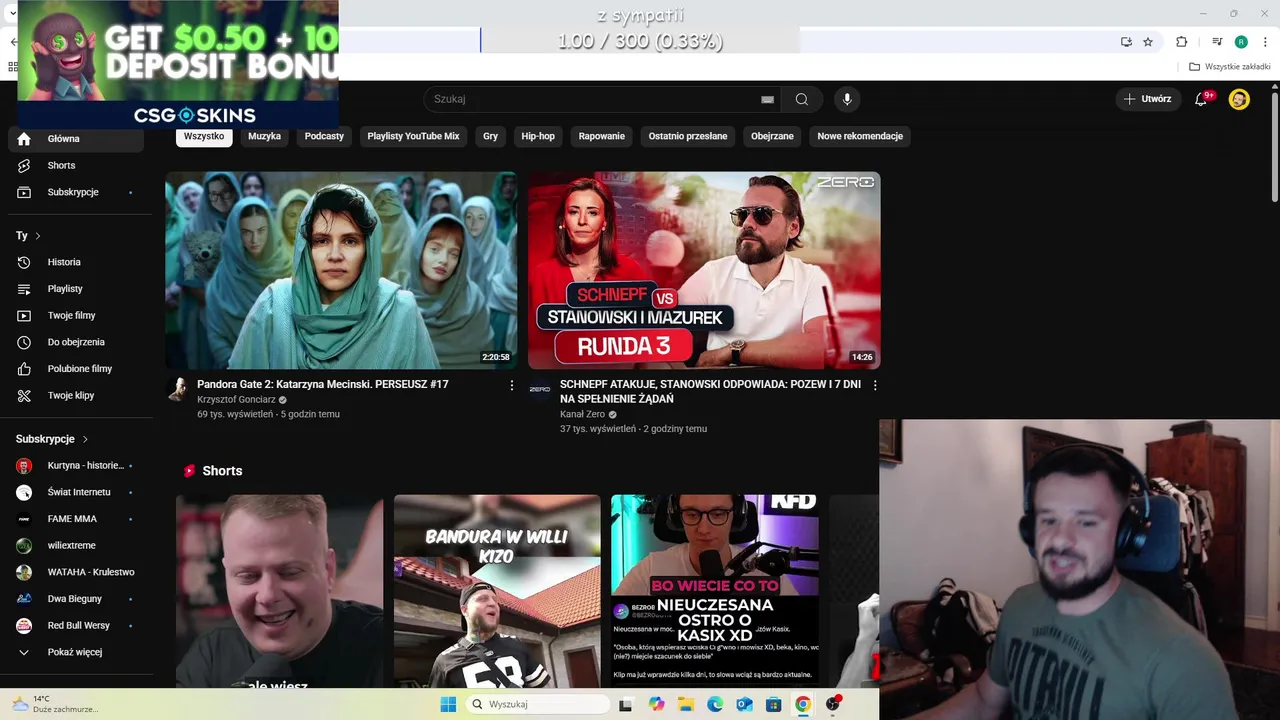Open Pandora Gate 2 video title link

pyautogui.click(x=323, y=384)
